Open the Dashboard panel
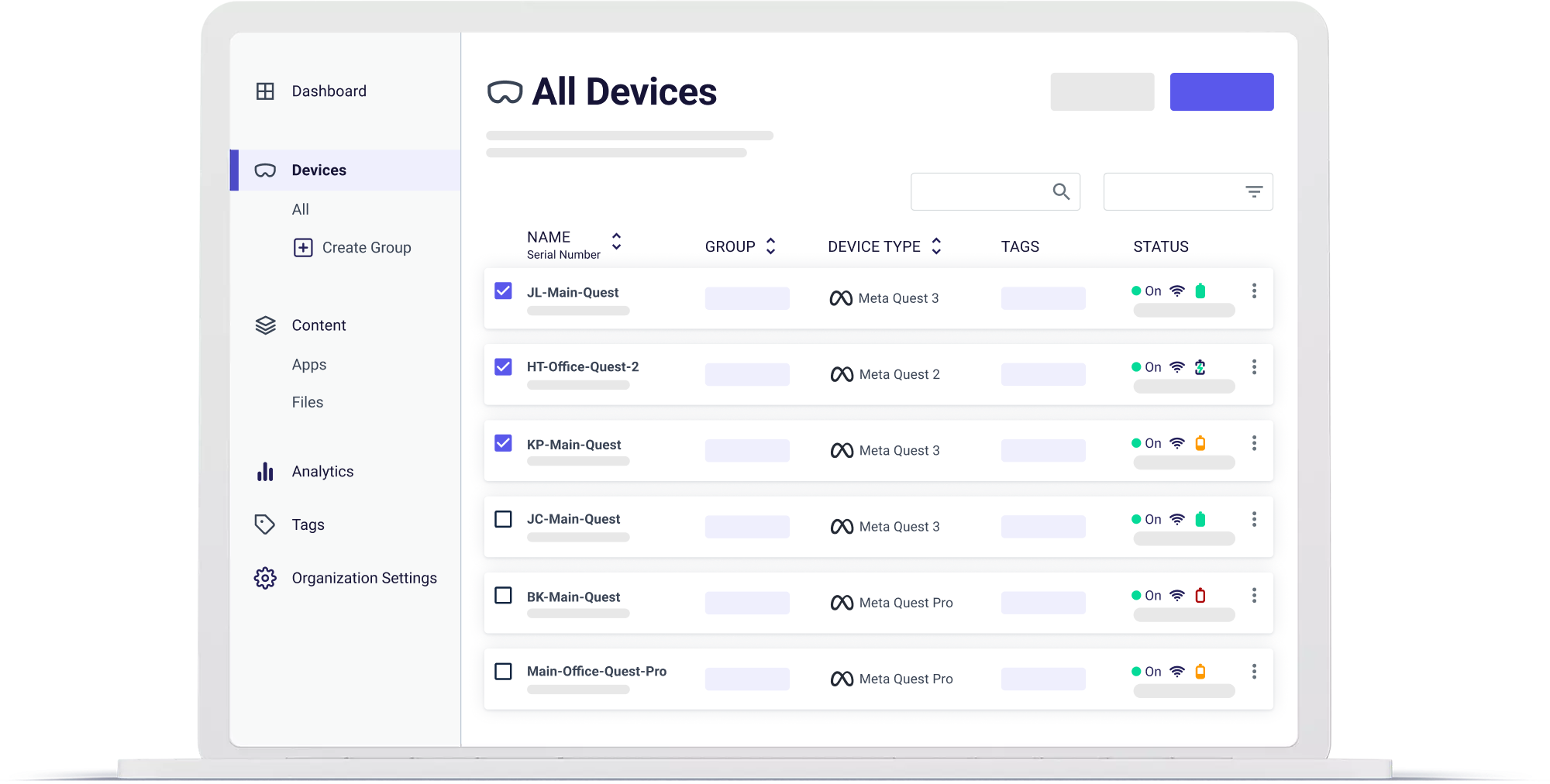 (x=267, y=91)
